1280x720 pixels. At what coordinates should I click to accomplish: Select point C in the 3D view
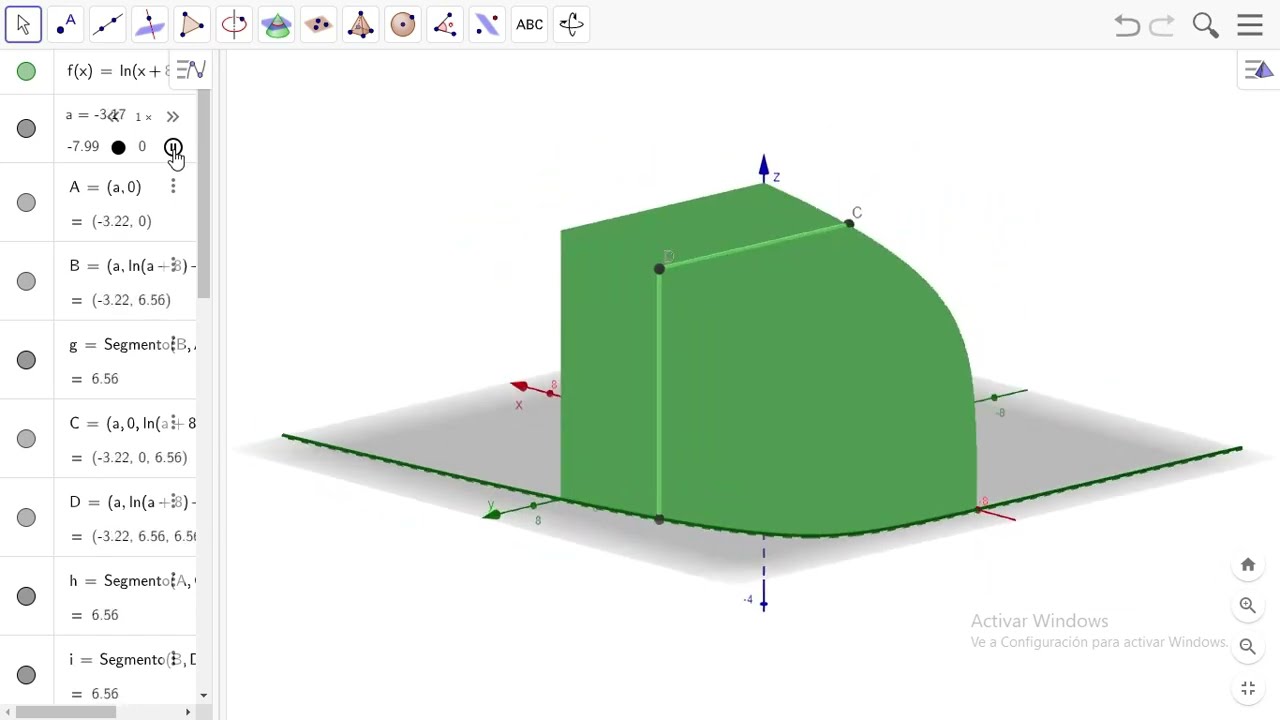coord(849,224)
